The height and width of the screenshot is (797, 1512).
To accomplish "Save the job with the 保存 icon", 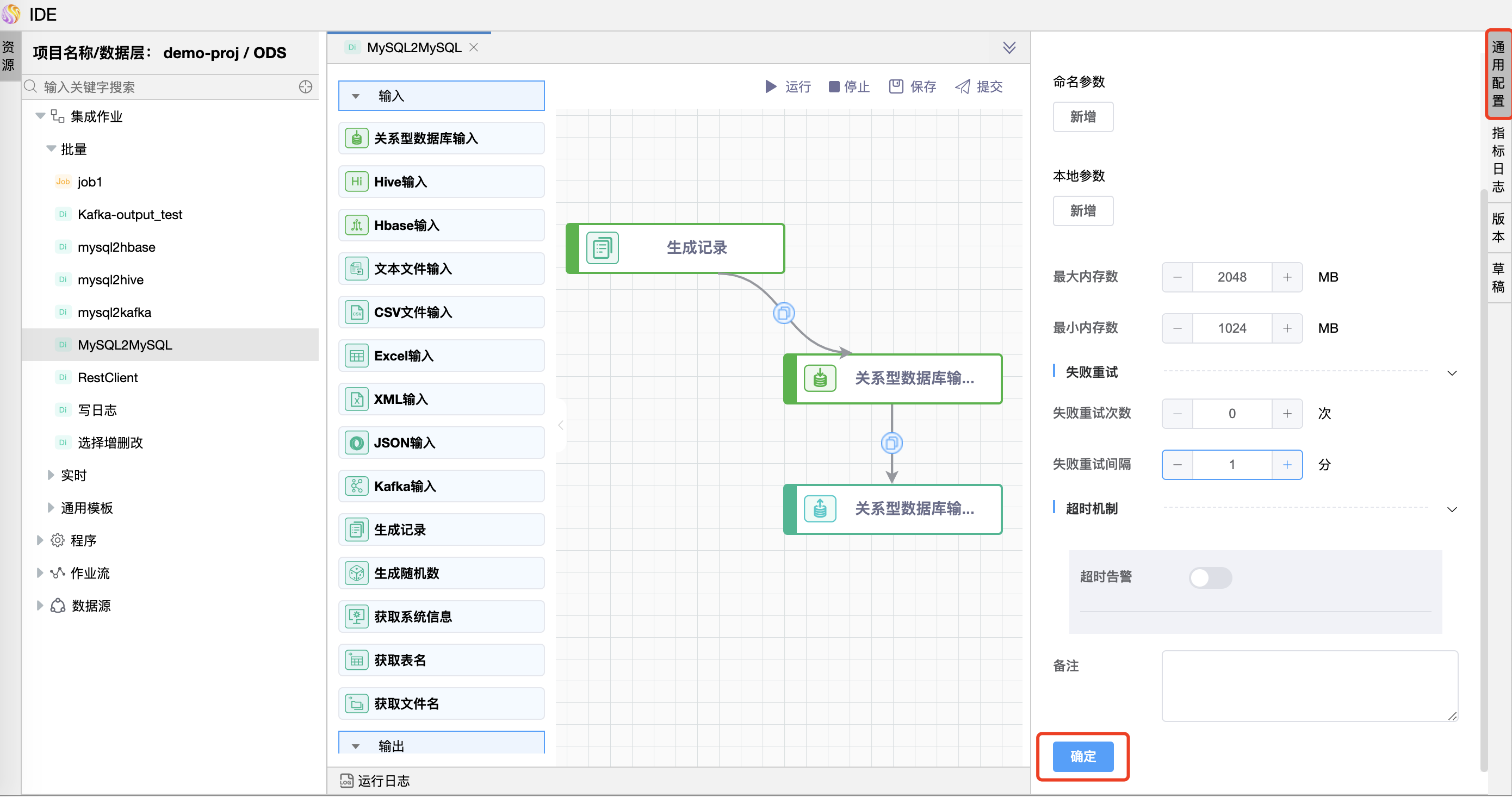I will pos(912,86).
